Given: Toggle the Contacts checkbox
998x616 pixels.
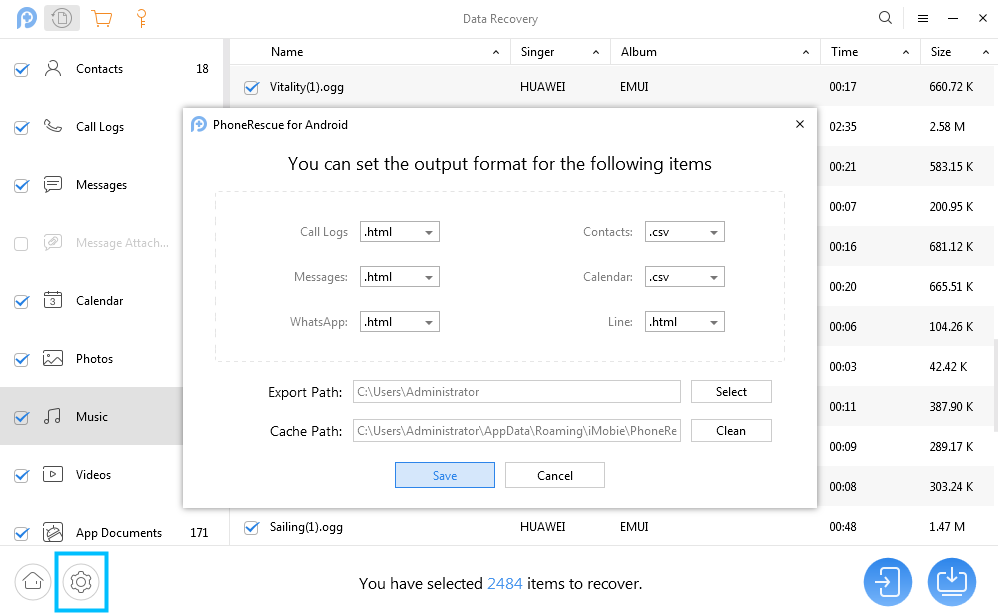Looking at the screenshot, I should pyautogui.click(x=22, y=69).
